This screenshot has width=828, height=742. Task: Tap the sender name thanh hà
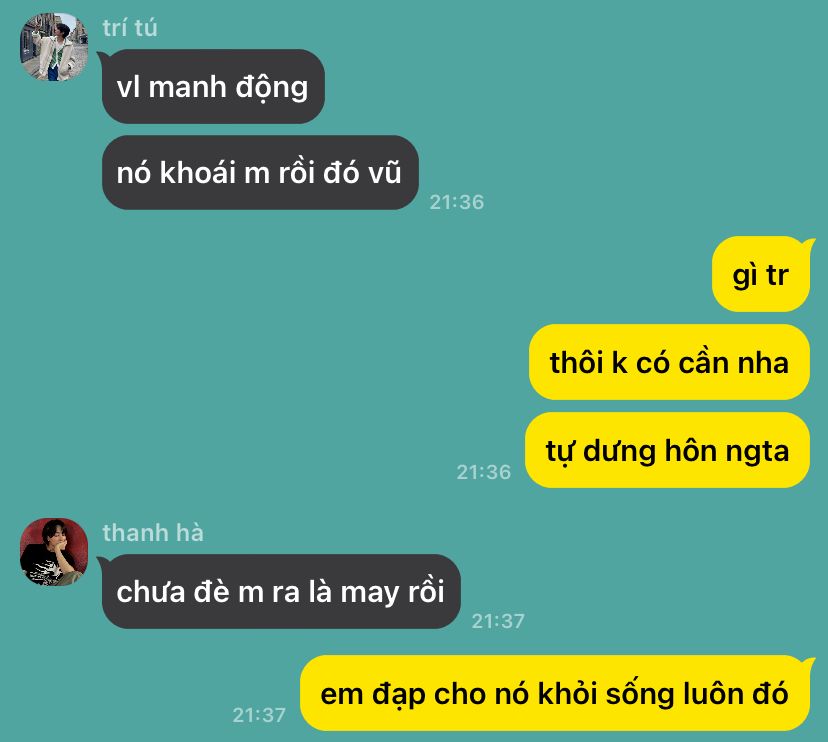click(x=153, y=533)
